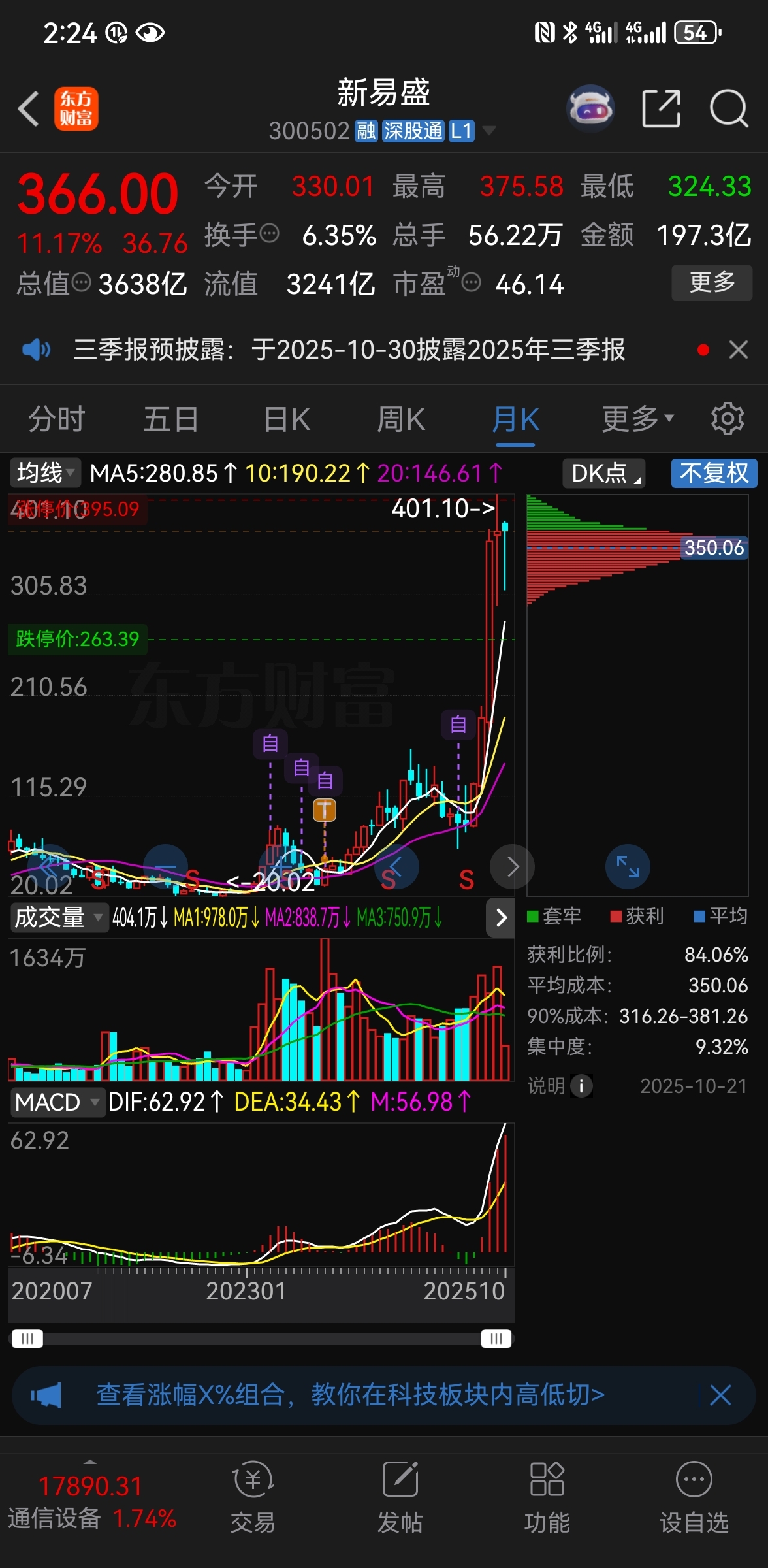Move right handle of chart range slider

496,1339
